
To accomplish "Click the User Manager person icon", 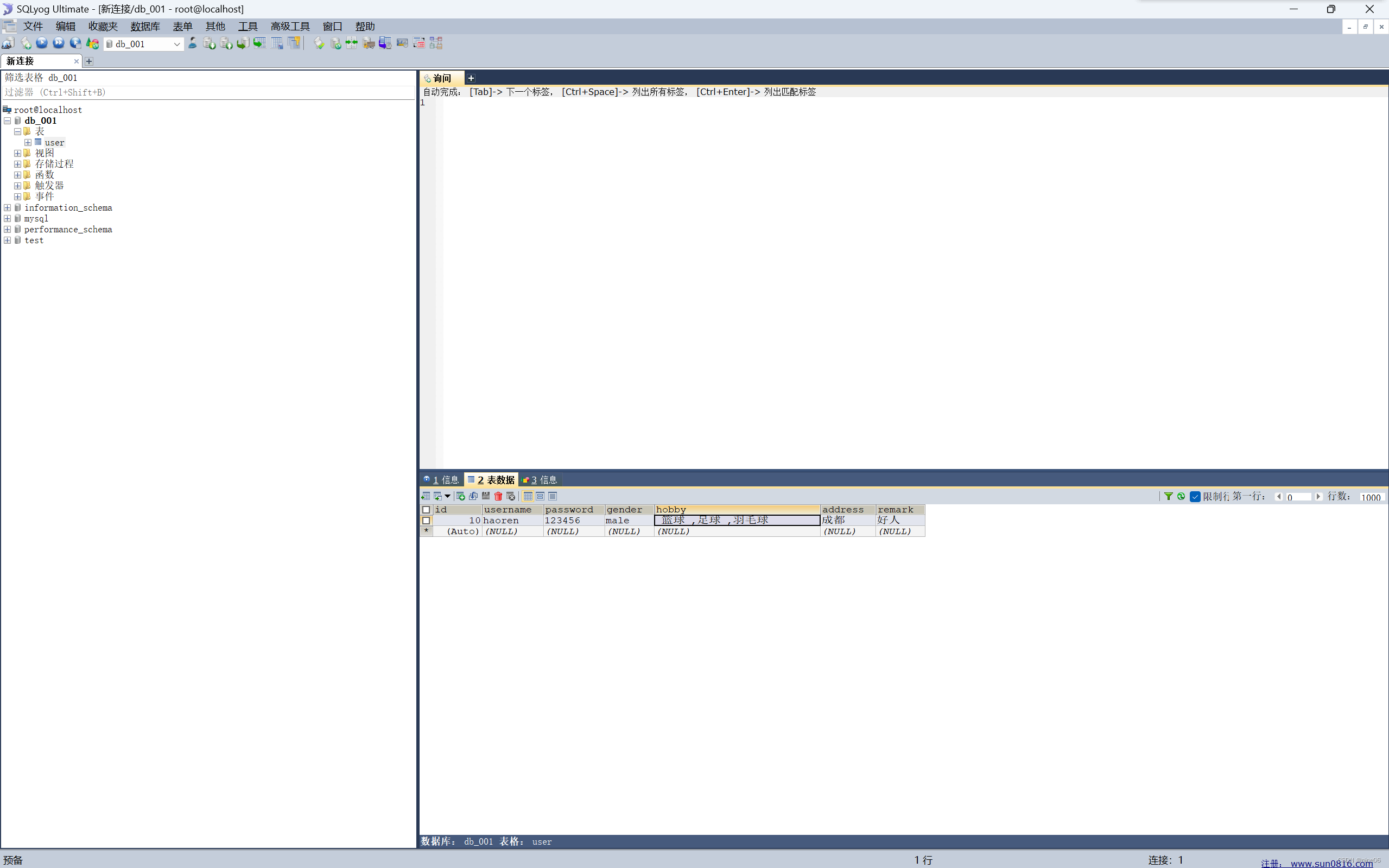I will (193, 43).
